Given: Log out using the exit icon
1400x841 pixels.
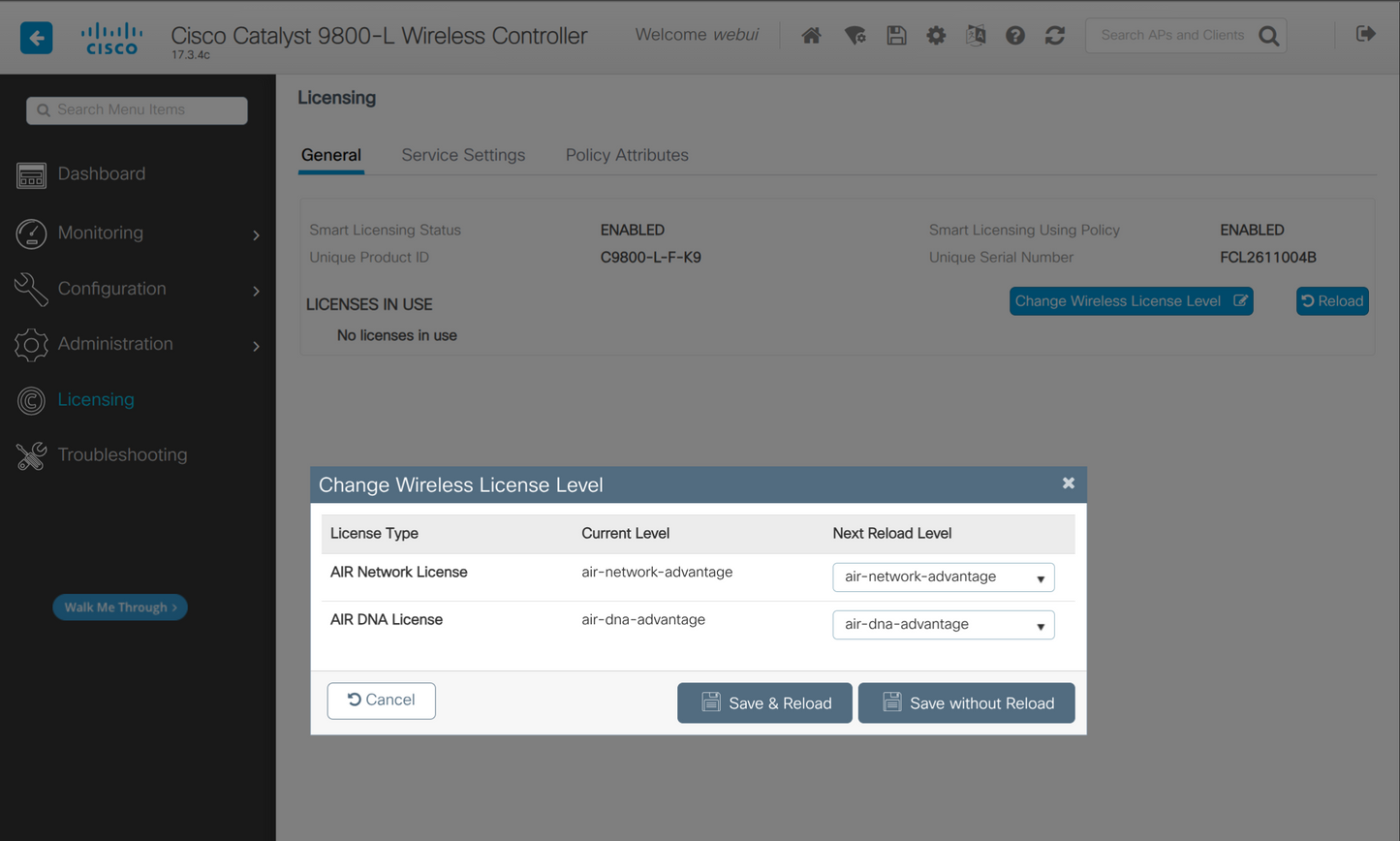Looking at the screenshot, I should pyautogui.click(x=1366, y=34).
